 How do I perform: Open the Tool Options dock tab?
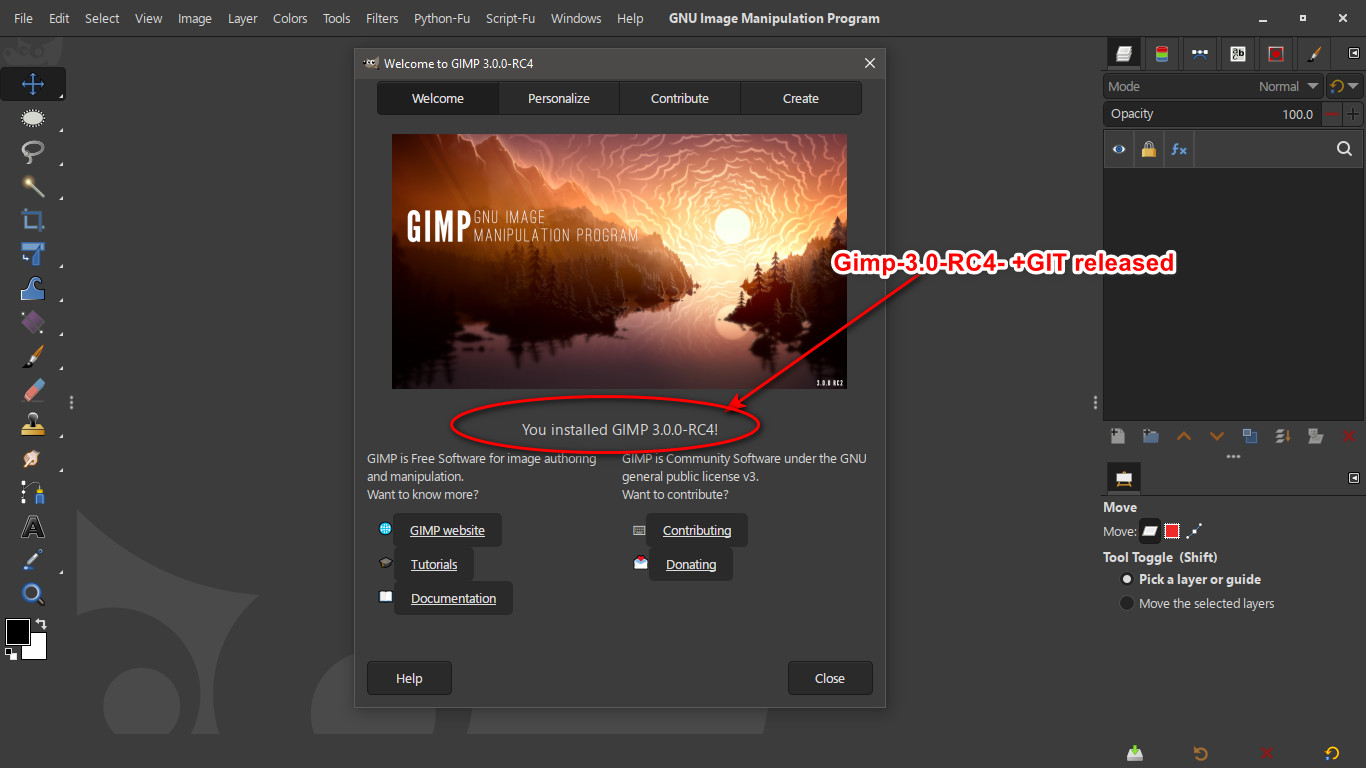1124,478
